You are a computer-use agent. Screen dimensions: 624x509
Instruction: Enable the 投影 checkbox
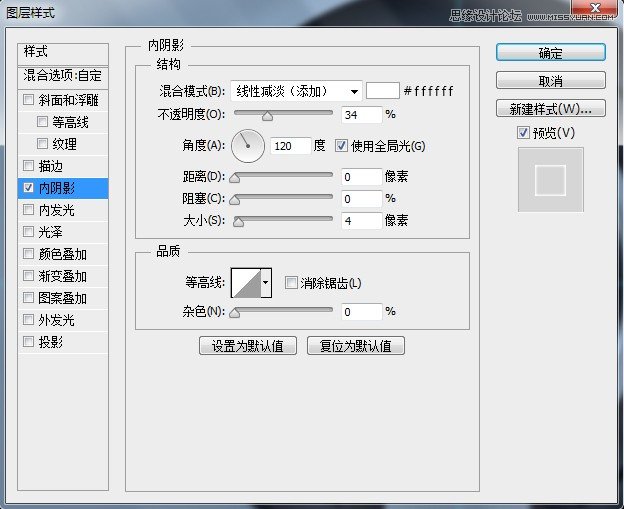point(28,341)
